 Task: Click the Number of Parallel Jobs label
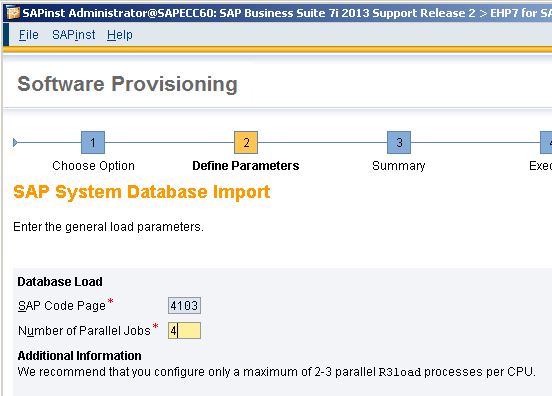(x=84, y=331)
